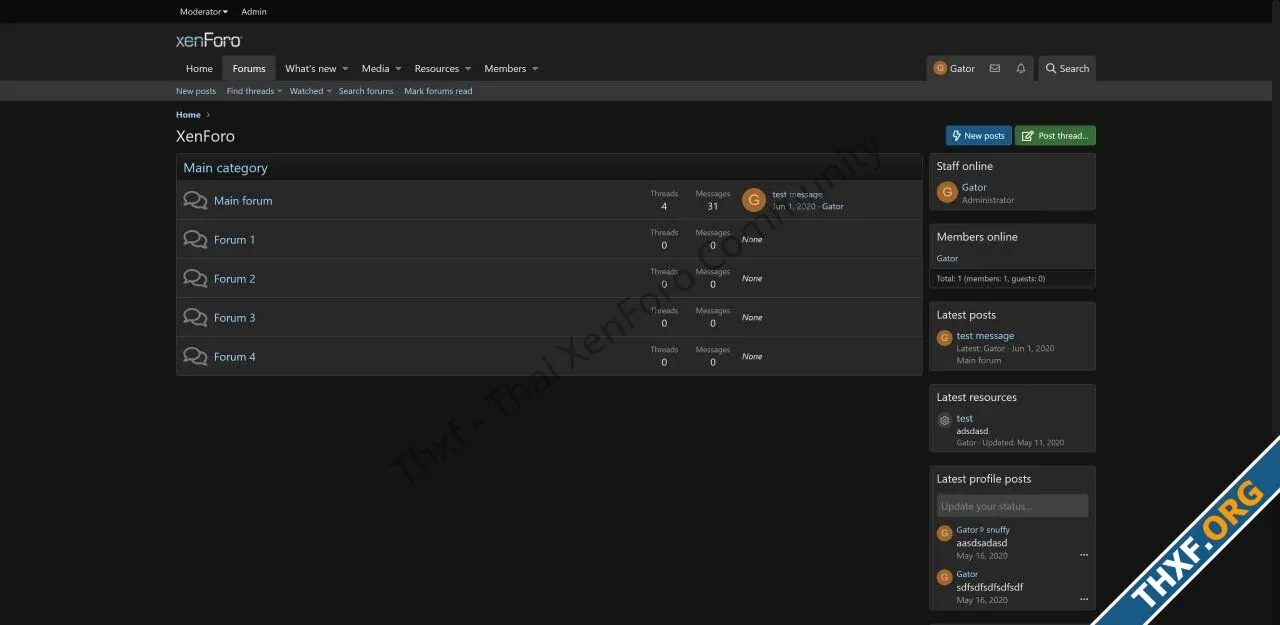Click Gator avatar in Main forum row
Image resolution: width=1280 pixels, height=625 pixels.
click(754, 200)
